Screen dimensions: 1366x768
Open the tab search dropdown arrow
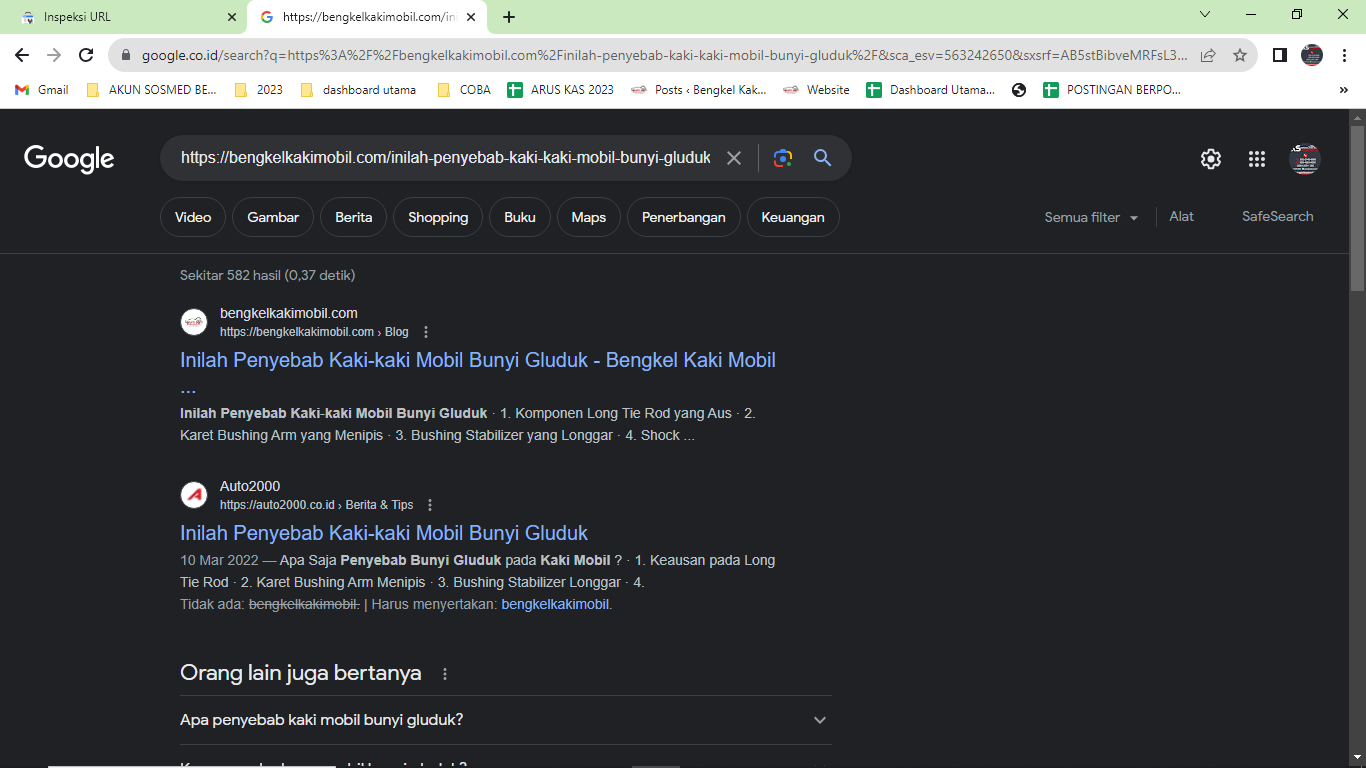click(x=1205, y=15)
